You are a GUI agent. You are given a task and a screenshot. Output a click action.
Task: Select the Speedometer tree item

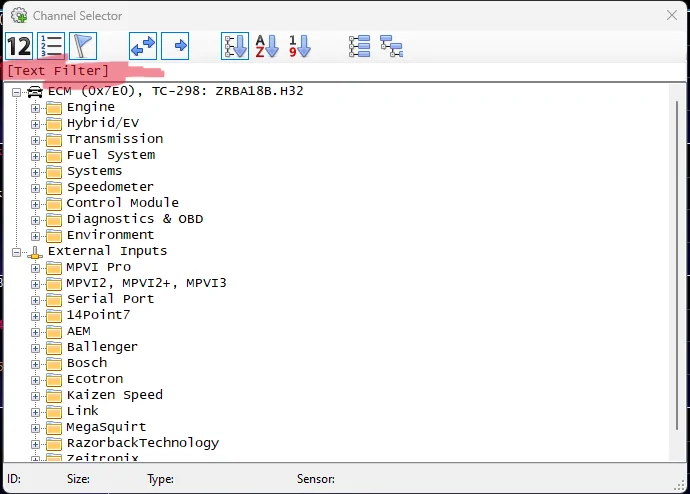click(110, 187)
